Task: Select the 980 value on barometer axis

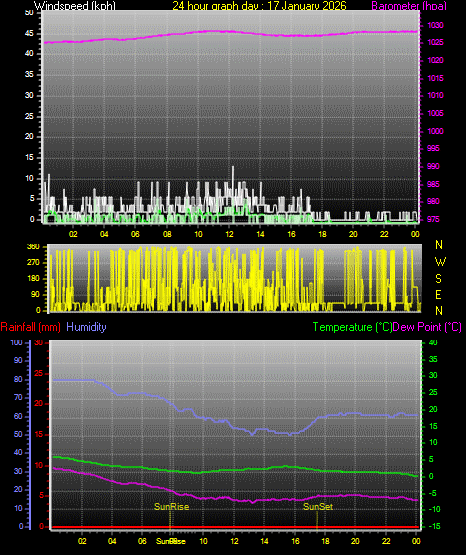Action: pyautogui.click(x=433, y=201)
